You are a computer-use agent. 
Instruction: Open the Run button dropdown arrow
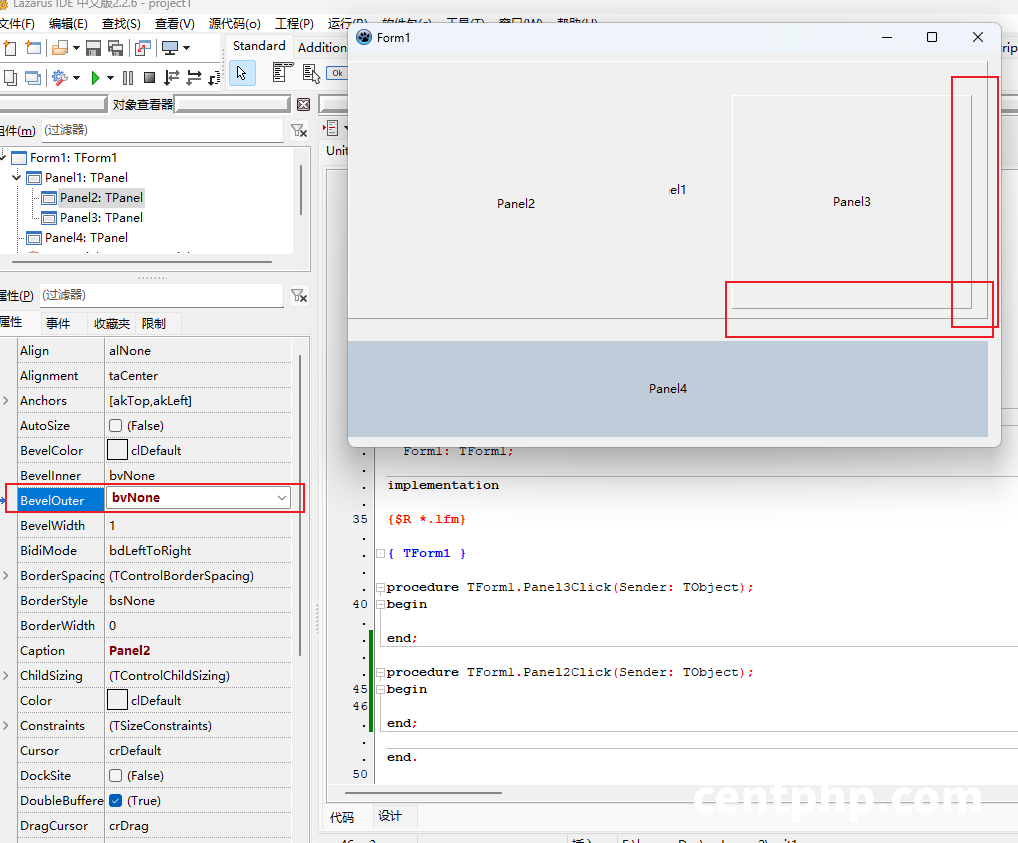pyautogui.click(x=110, y=78)
